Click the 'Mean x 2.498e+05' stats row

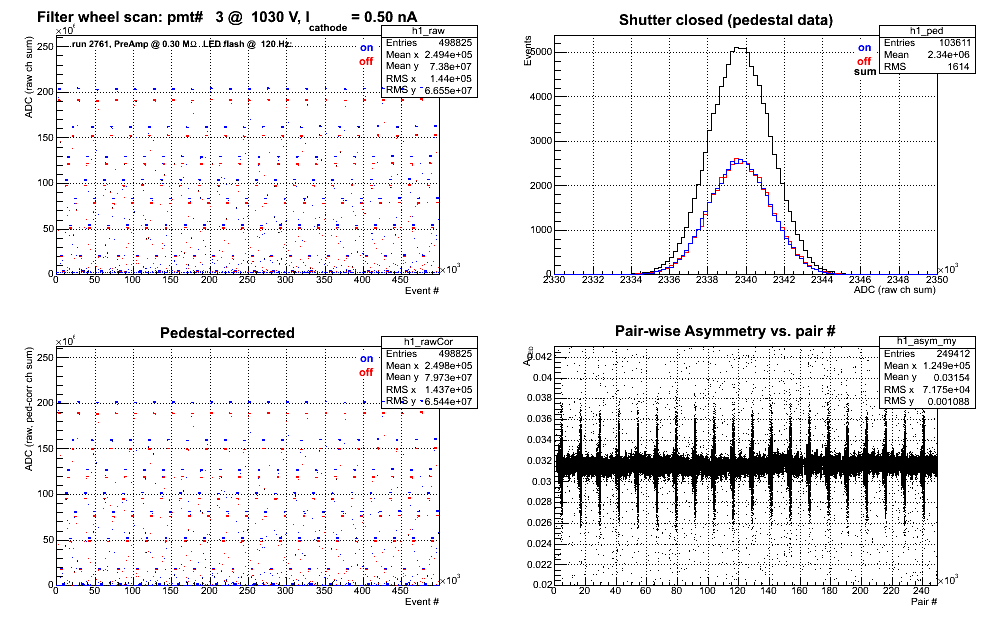coord(429,365)
